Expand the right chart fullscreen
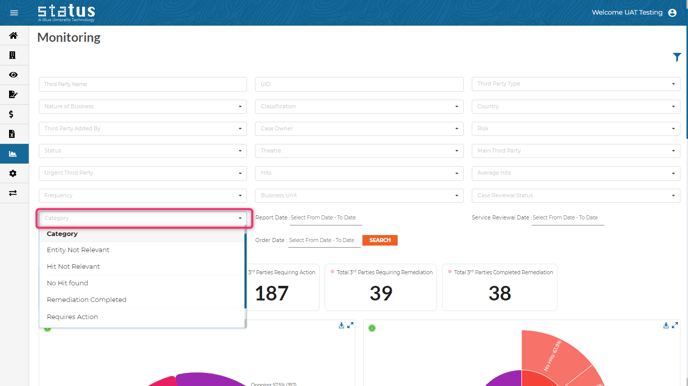688x386 pixels. click(675, 325)
